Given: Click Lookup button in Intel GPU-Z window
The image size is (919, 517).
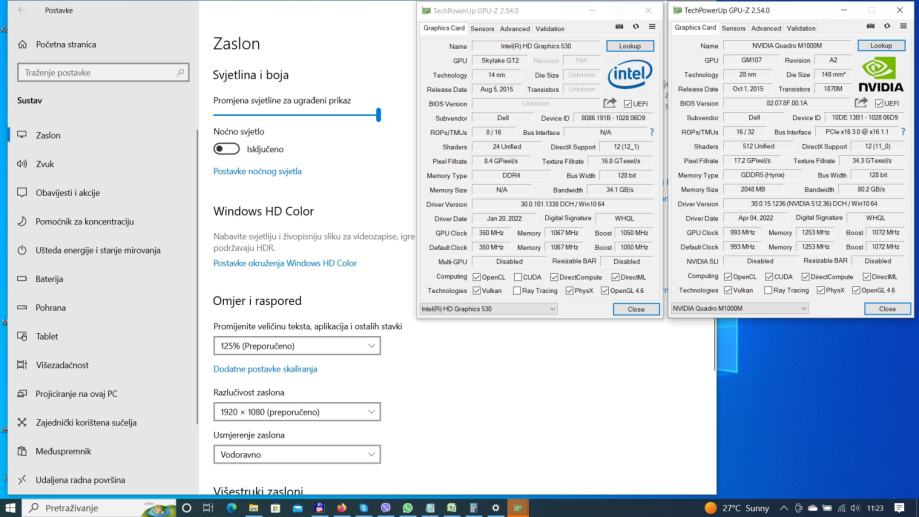Looking at the screenshot, I should pos(629,46).
